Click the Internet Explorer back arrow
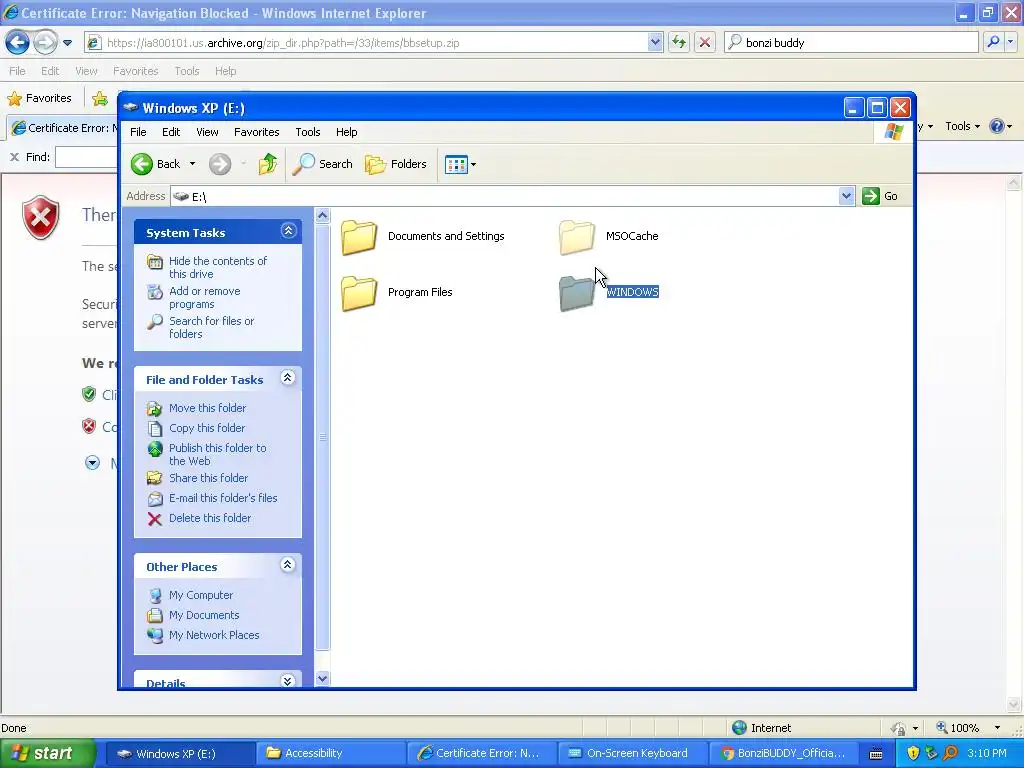 click(17, 42)
